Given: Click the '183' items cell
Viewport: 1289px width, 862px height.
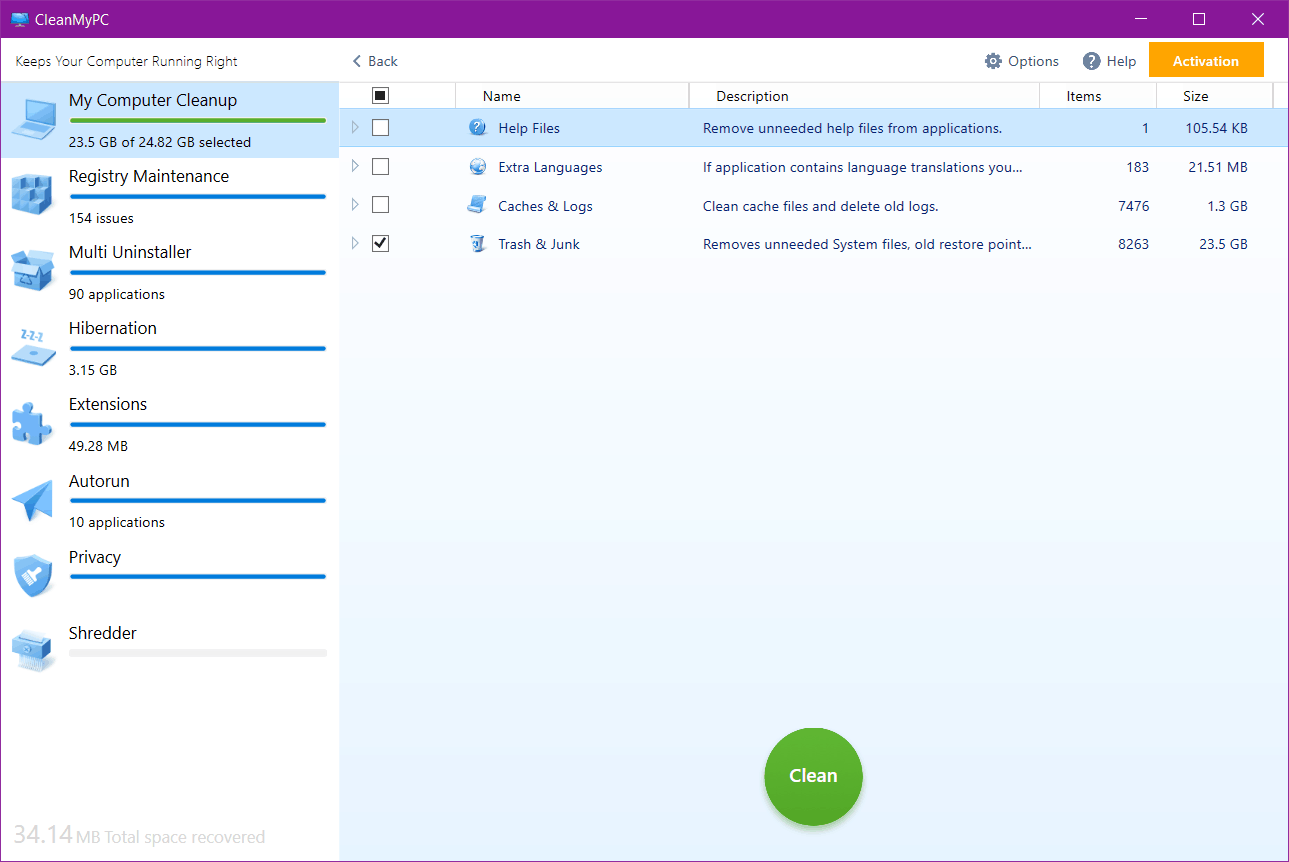Looking at the screenshot, I should coord(1138,167).
